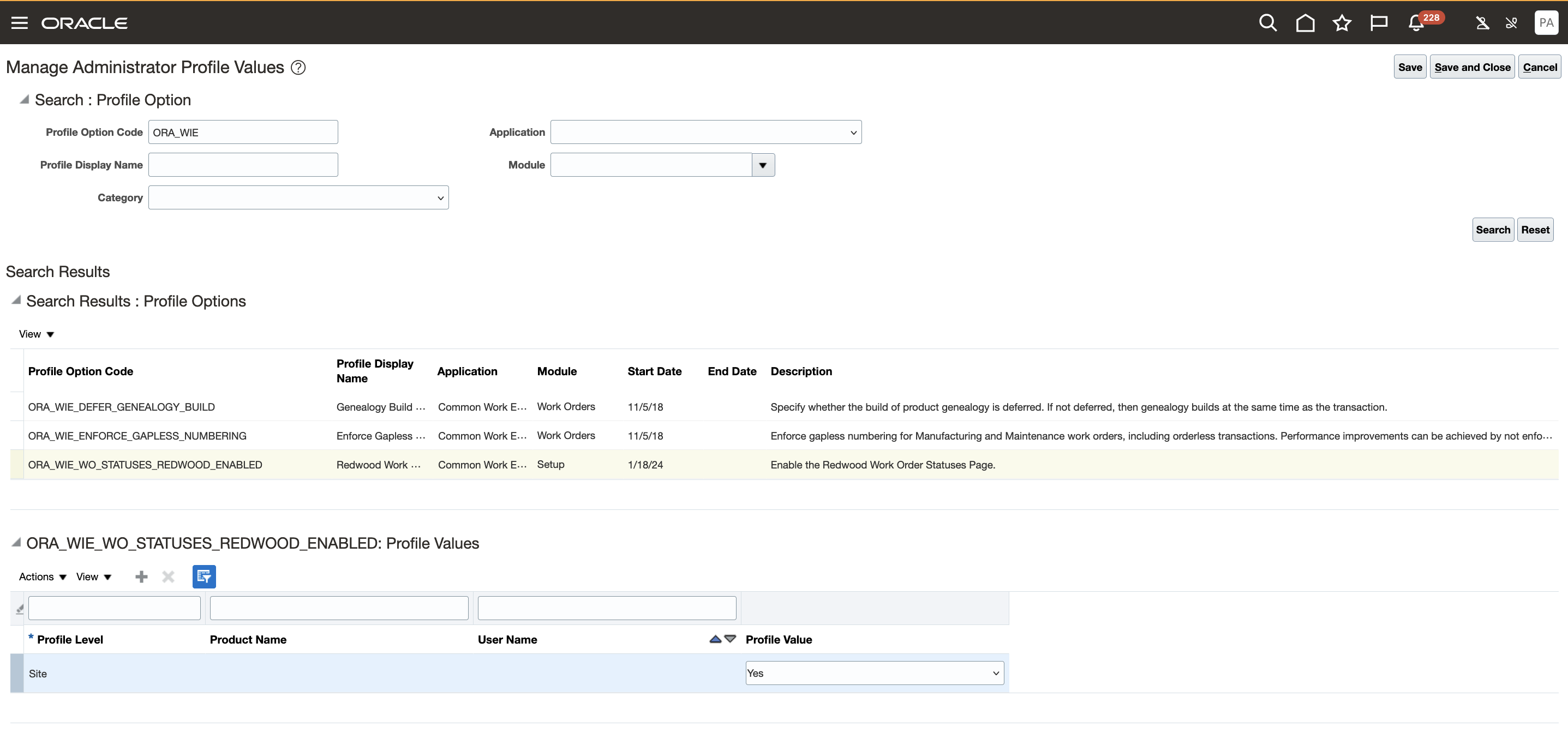Select row ORA_WIE_ENFORCE_GAPLESS_NUMBERING

[x=784, y=436]
